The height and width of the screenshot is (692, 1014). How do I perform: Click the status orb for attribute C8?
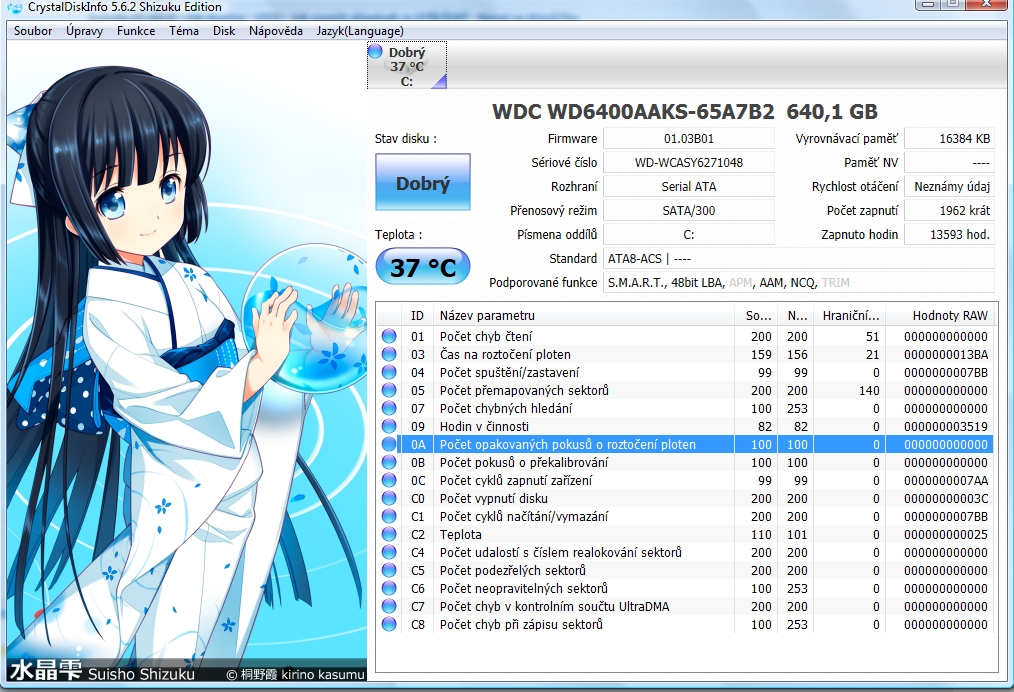coord(389,624)
